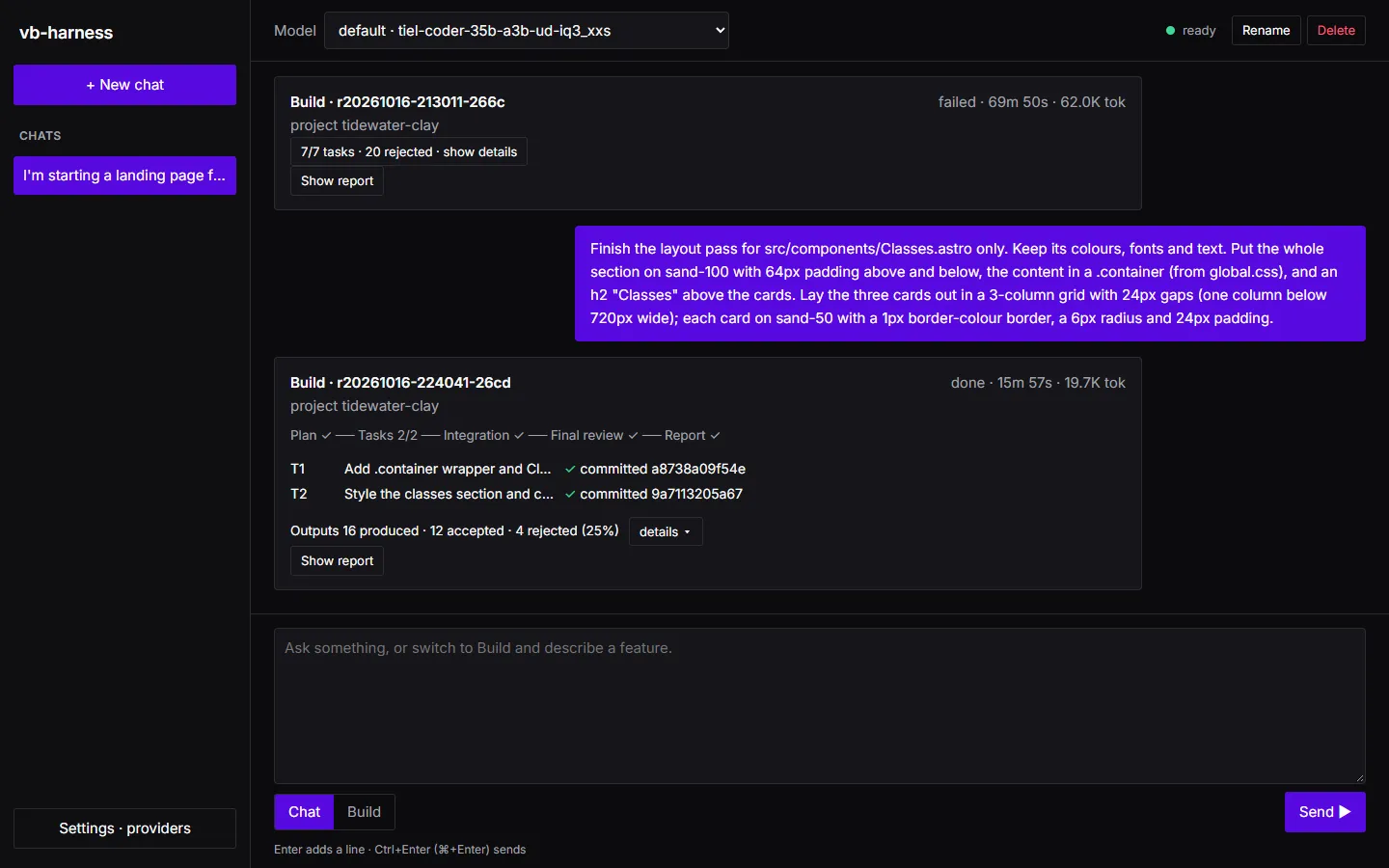The width and height of the screenshot is (1389, 868).
Task: Click commit hash a8738a09f54e
Action: point(698,469)
